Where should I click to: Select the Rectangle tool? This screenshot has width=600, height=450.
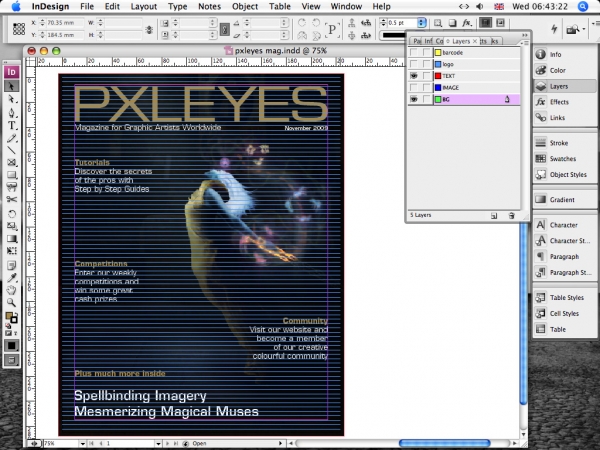pos(11,175)
